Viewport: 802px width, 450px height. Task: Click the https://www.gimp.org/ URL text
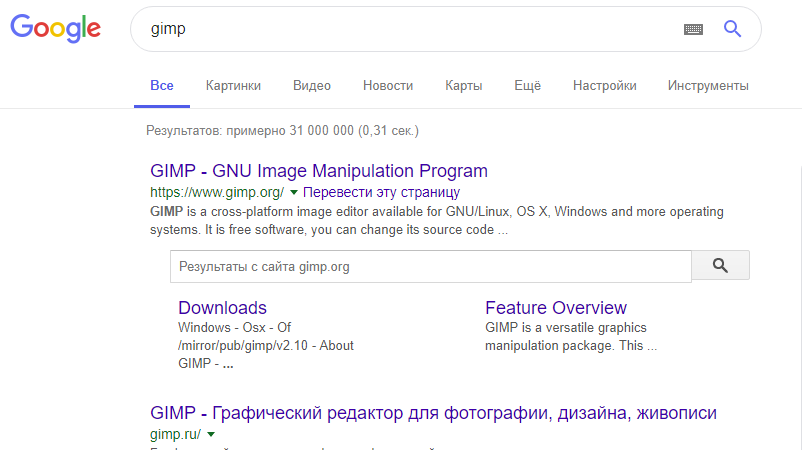217,193
